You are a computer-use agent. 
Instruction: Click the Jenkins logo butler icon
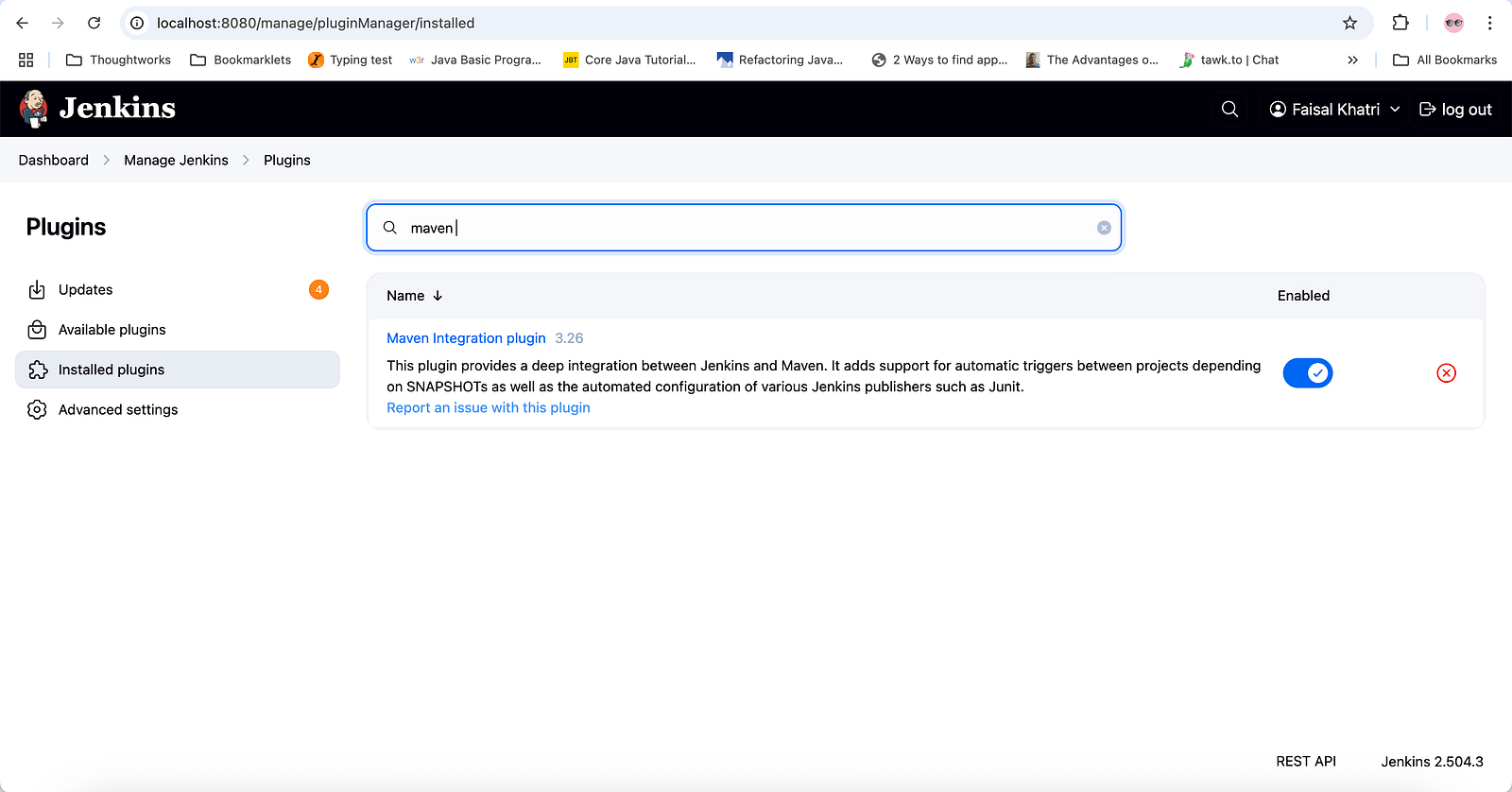(x=34, y=109)
